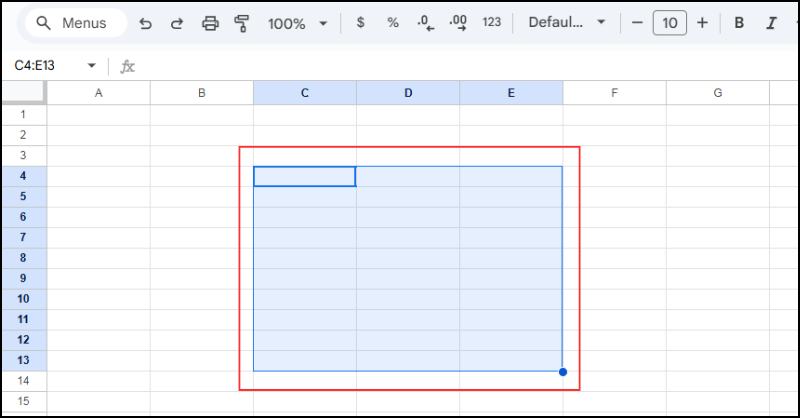800x418 pixels.
Task: Expand the Name box dropdown arrow
Action: 92,66
